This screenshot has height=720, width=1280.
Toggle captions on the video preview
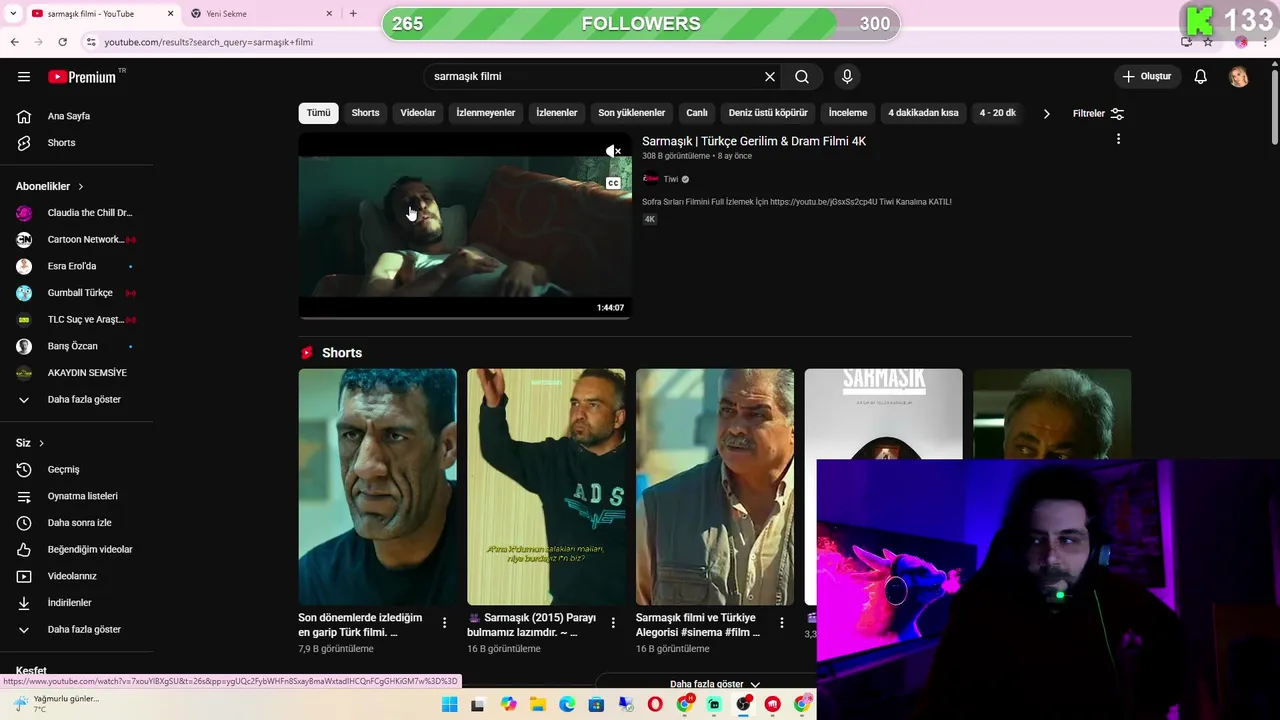pyautogui.click(x=613, y=183)
